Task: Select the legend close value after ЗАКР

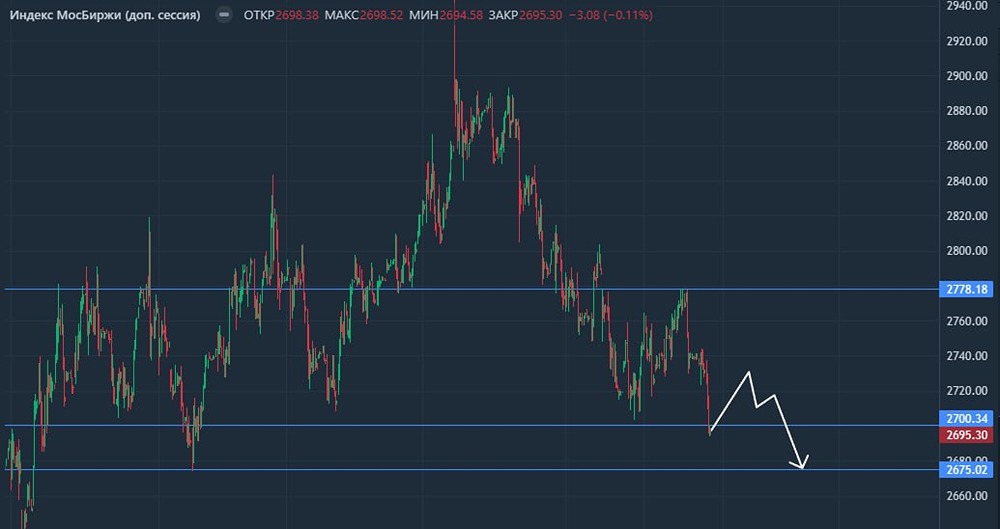Action: (x=541, y=15)
